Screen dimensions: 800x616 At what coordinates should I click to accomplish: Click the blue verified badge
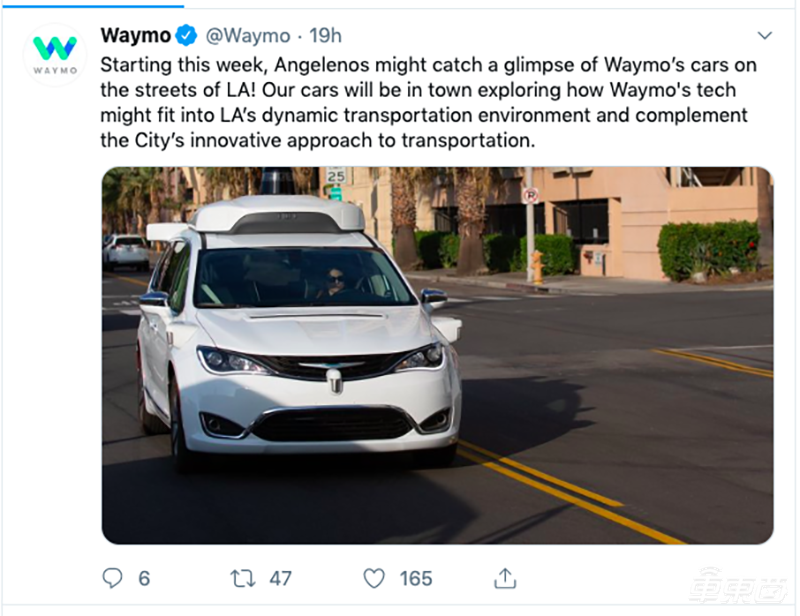(187, 36)
